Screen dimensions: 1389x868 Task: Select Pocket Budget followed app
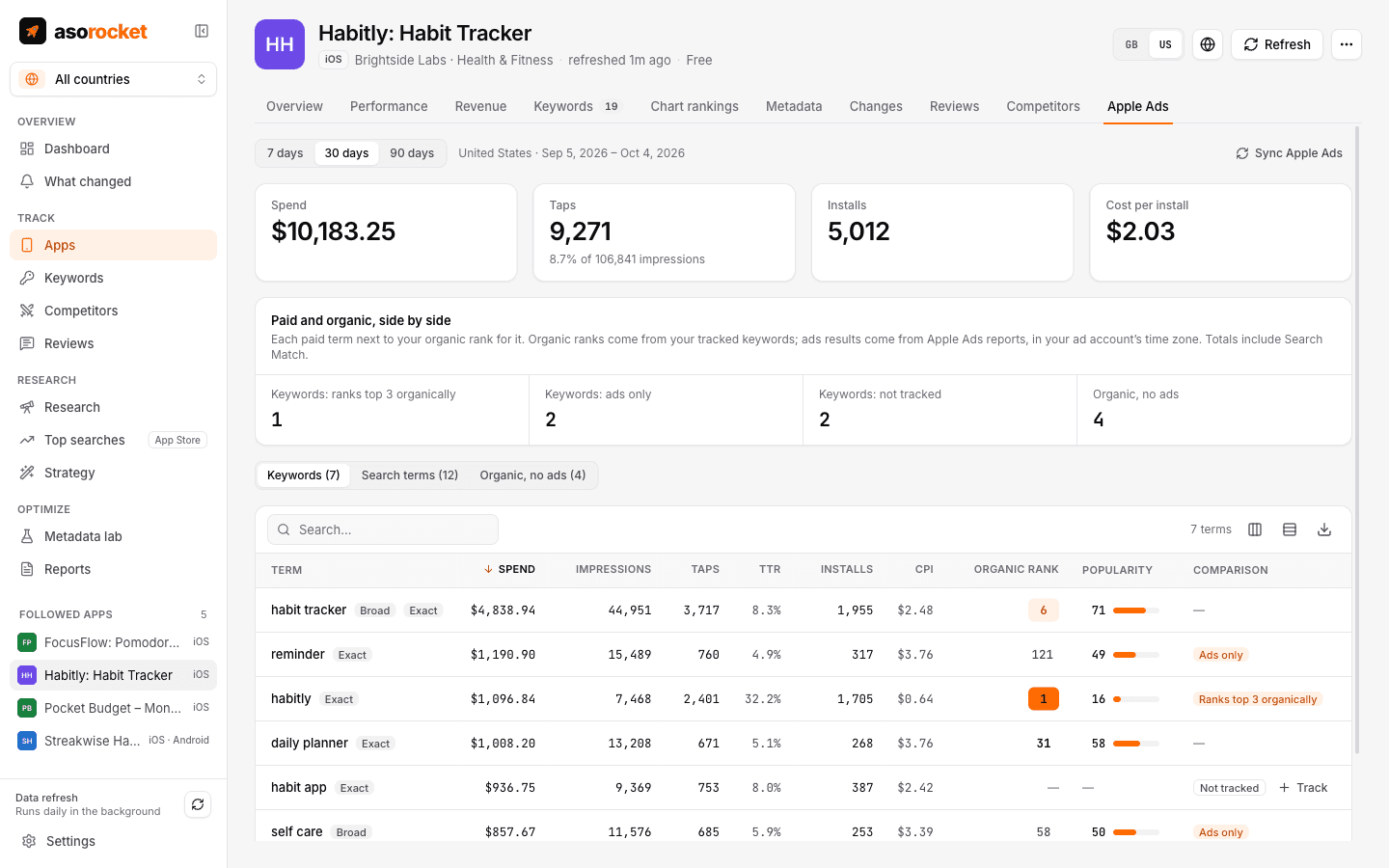[x=113, y=708]
